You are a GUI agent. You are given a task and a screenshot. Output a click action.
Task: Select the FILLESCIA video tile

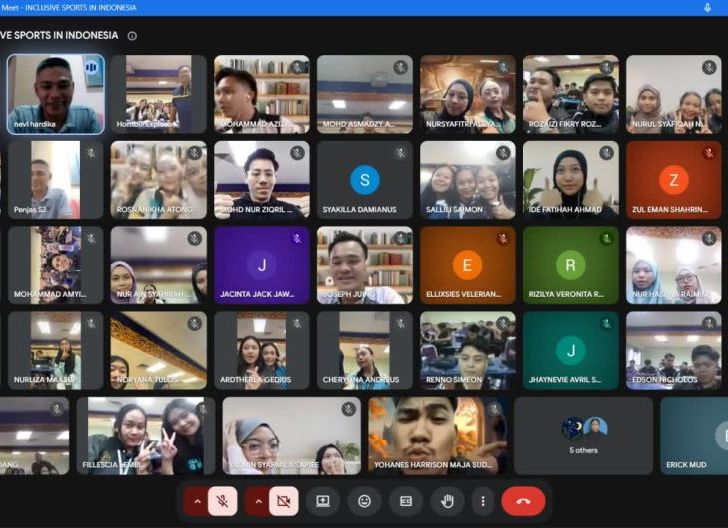[x=146, y=436]
